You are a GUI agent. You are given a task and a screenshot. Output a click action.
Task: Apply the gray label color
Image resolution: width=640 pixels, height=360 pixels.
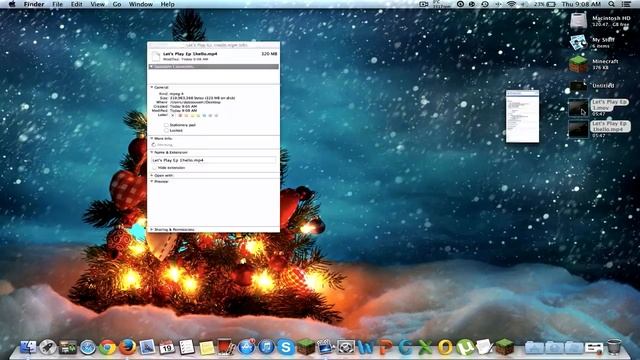[216, 116]
